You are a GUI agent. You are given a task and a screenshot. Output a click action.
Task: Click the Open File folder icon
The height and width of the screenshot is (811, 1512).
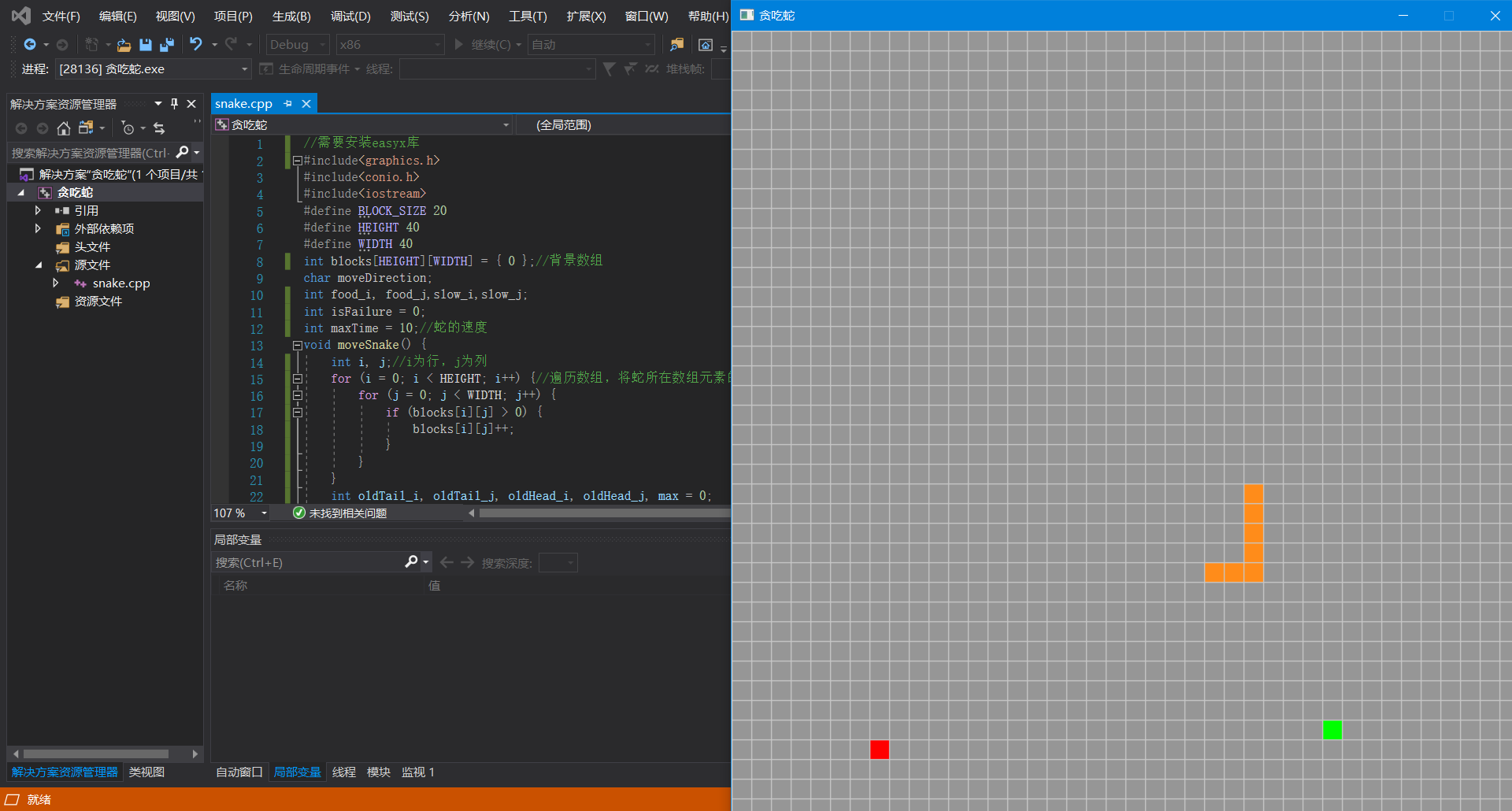(124, 45)
